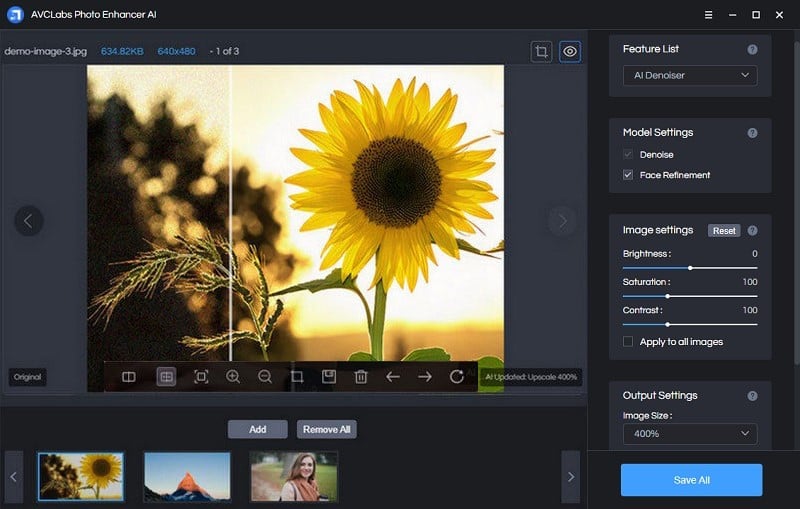This screenshot has width=800, height=509.
Task: Click the Contrast slider handle
Action: [667, 324]
